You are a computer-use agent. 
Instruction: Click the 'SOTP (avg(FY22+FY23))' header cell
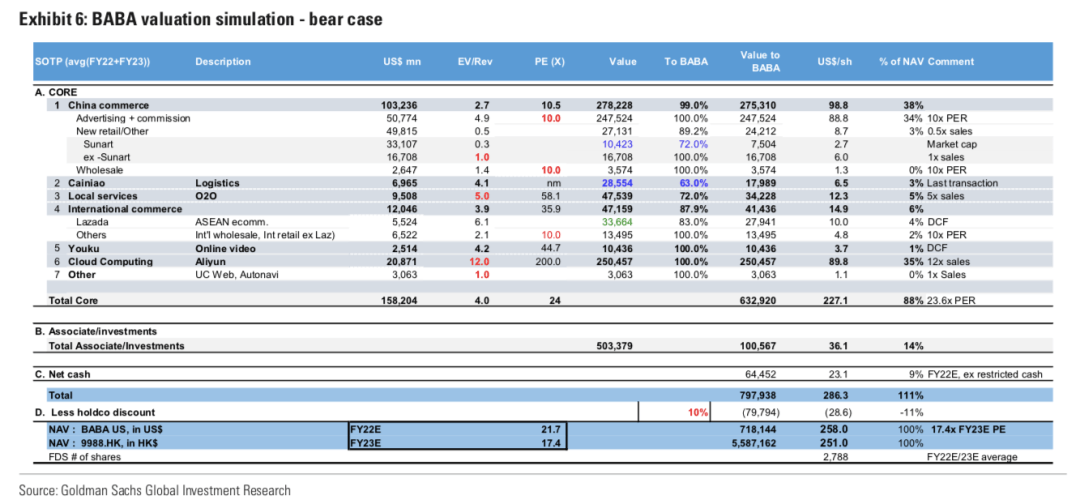91,62
